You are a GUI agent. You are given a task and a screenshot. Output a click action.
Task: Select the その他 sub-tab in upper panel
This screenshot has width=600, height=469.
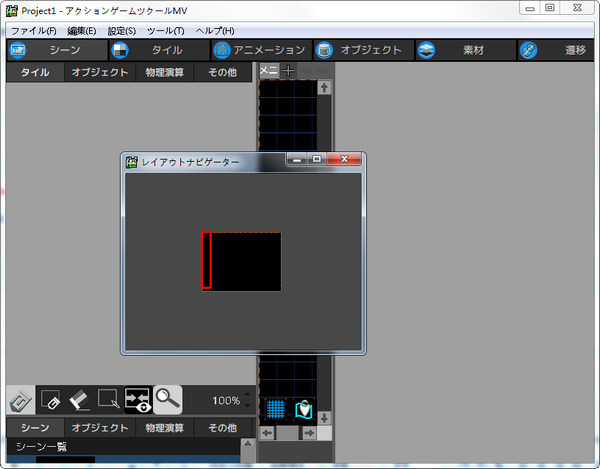(x=223, y=72)
